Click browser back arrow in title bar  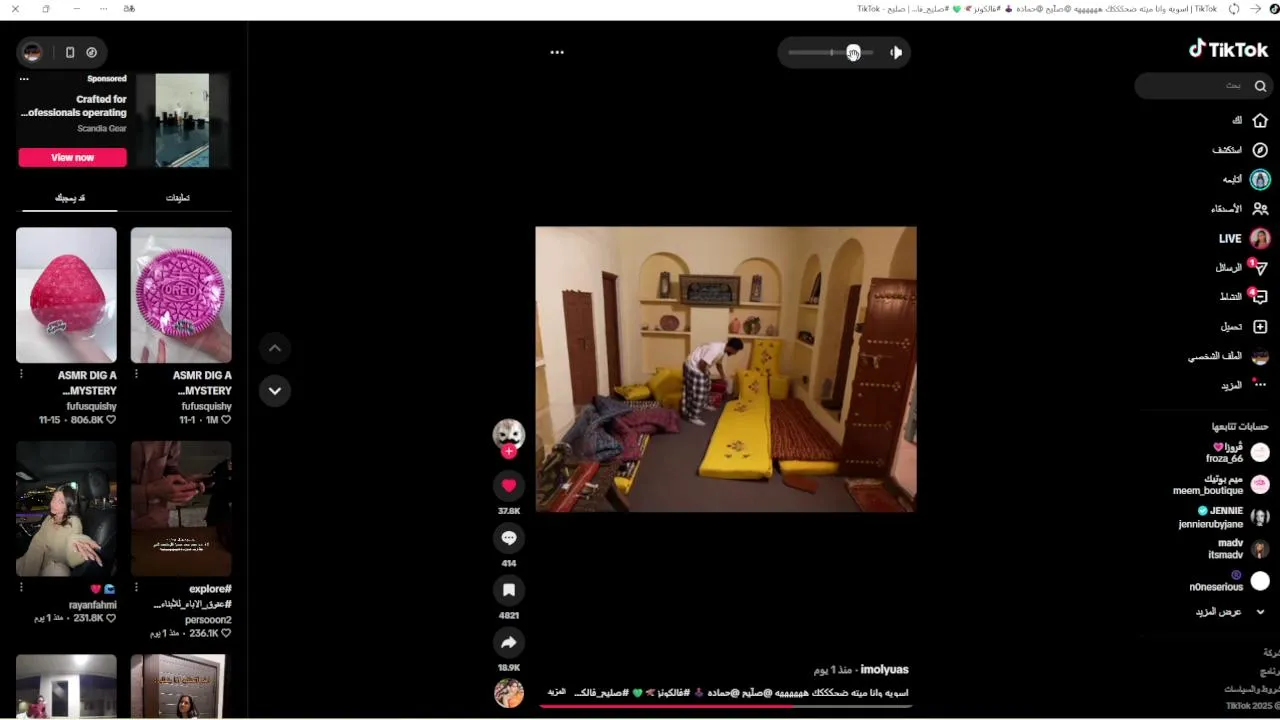pos(1256,9)
